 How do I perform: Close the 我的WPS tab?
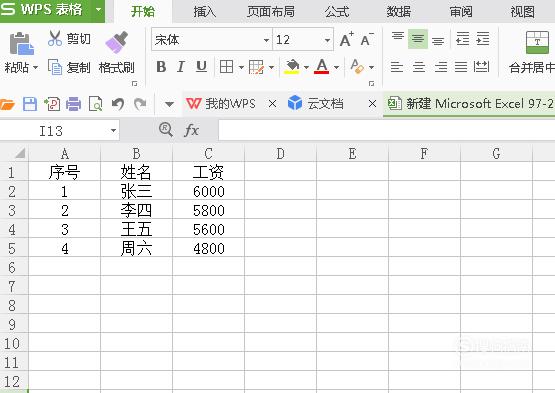click(272, 104)
